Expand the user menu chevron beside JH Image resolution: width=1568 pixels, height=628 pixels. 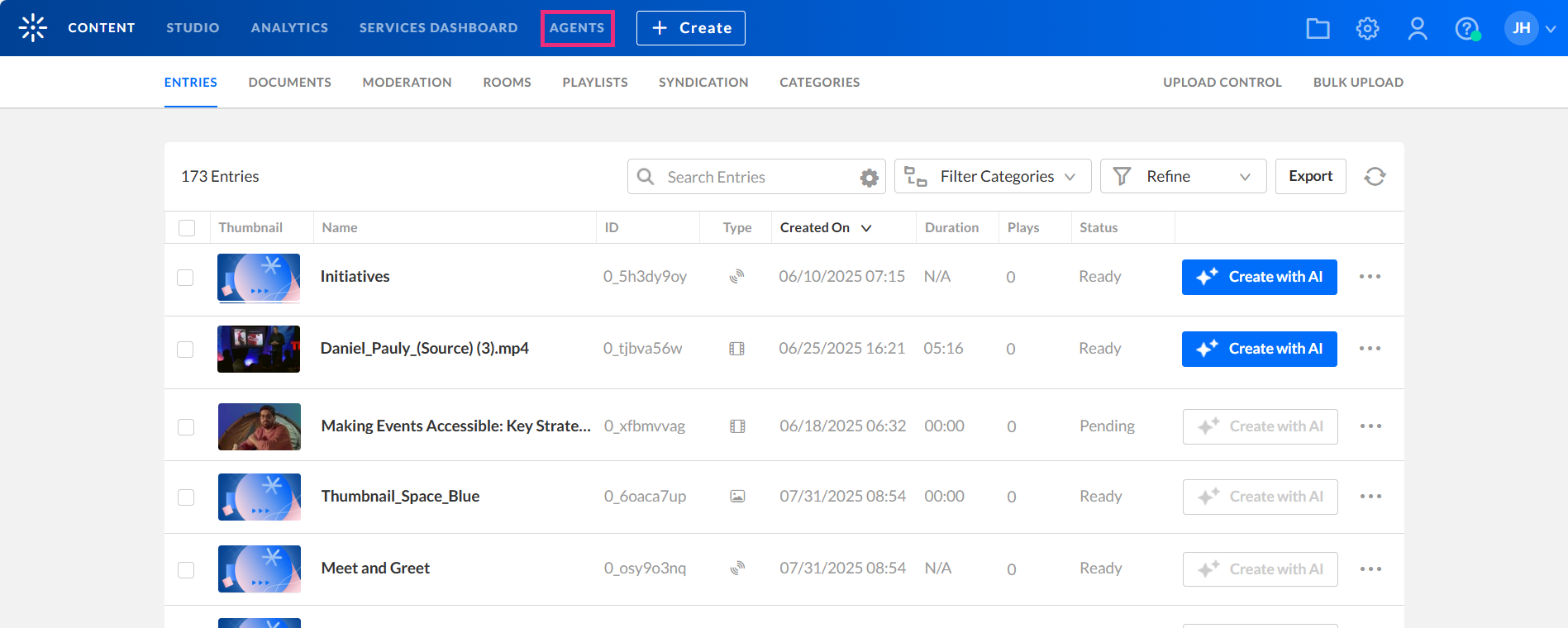(1551, 29)
